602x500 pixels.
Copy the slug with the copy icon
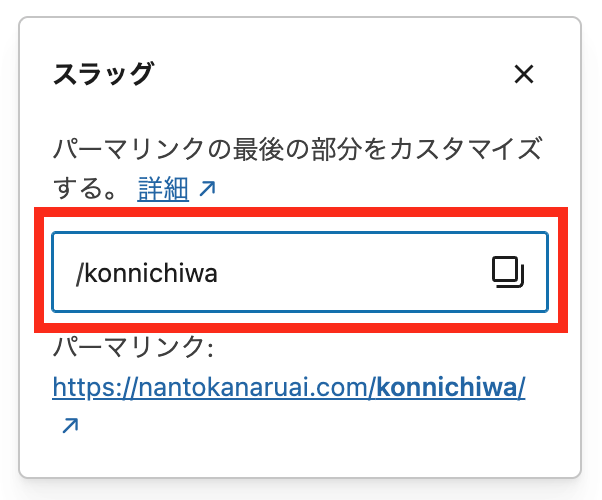(508, 272)
